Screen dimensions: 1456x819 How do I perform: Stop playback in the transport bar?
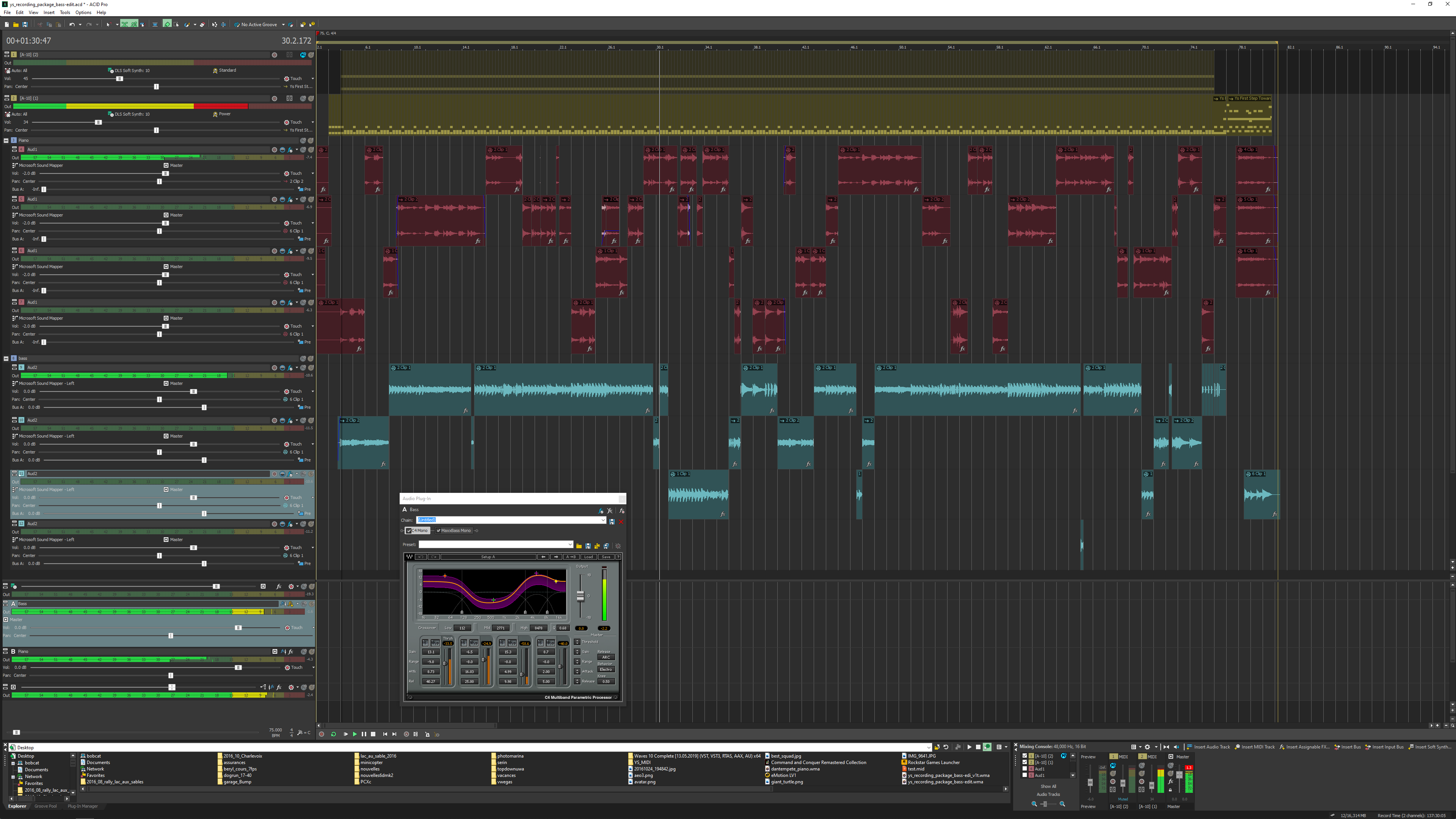(x=373, y=734)
